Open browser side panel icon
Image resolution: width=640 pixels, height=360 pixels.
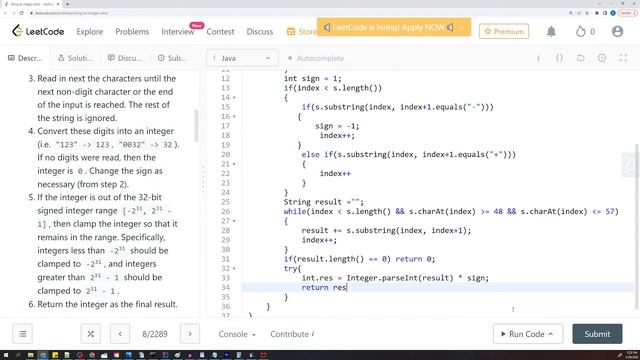click(x=604, y=13)
